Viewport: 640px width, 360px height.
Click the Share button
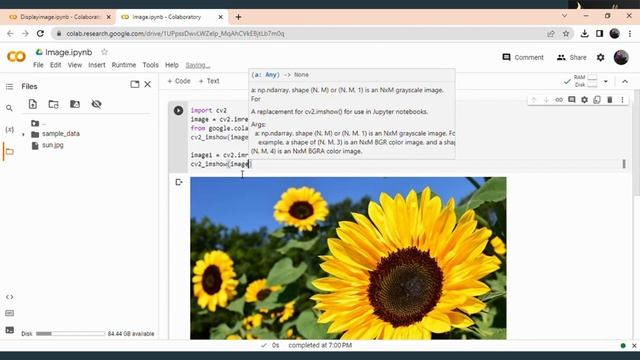(x=571, y=58)
